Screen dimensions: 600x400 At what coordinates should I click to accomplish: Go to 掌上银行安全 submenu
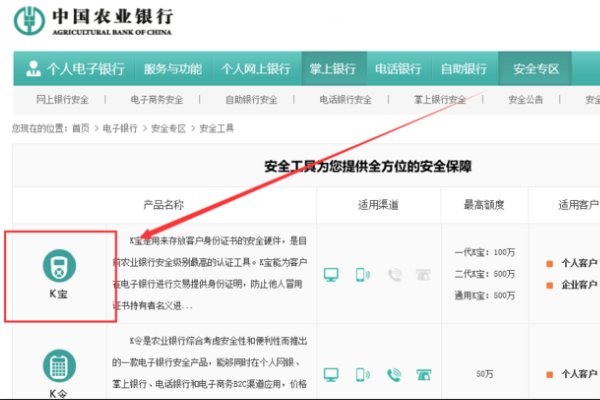pos(440,100)
